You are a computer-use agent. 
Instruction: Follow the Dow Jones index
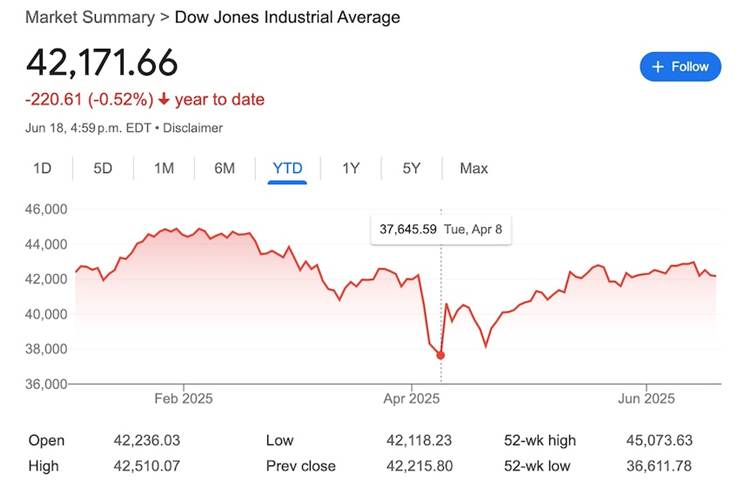tap(680, 67)
